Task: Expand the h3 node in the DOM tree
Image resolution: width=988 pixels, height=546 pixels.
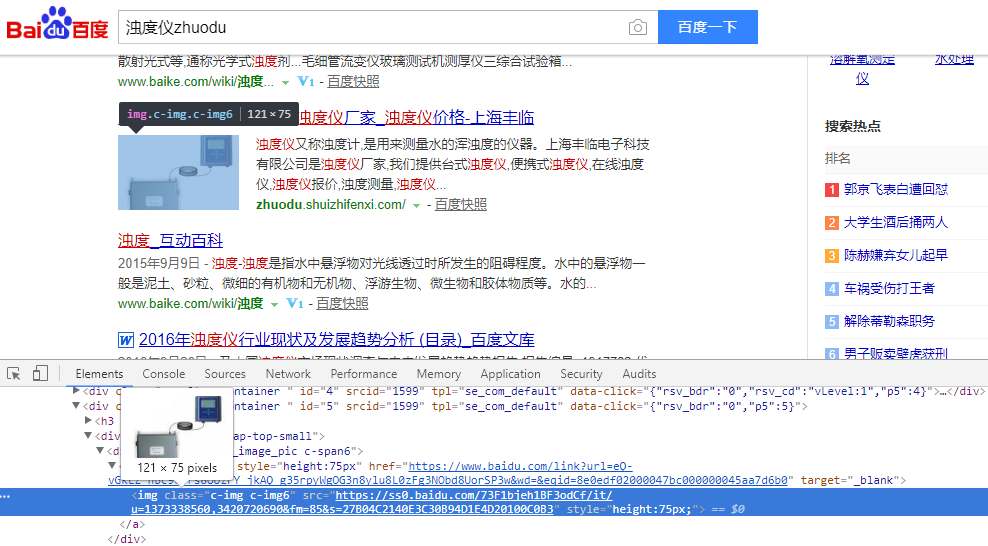Action: (x=89, y=421)
